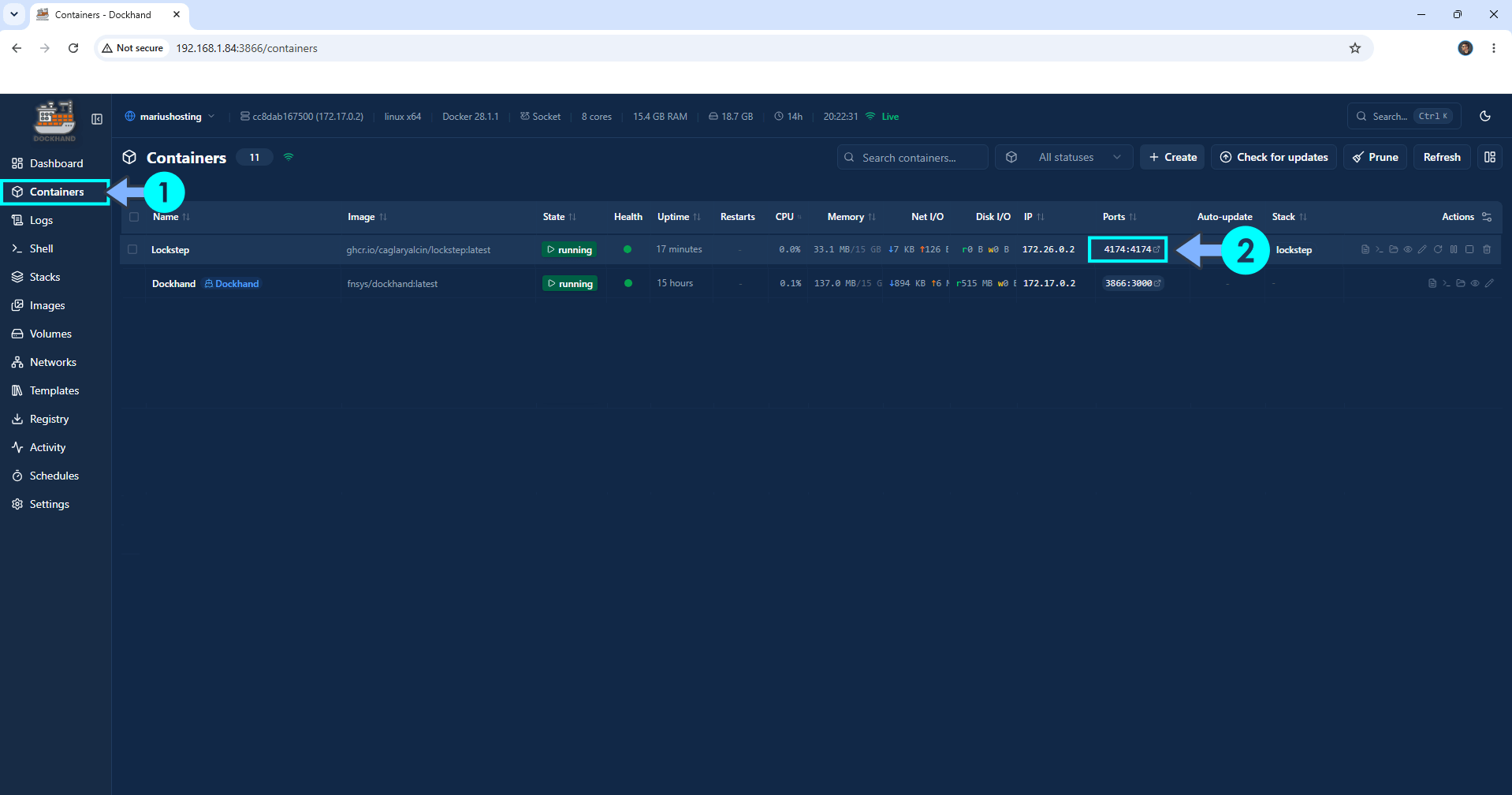1512x795 pixels.
Task: Edit Dockhand container pencil icon
Action: point(1489,283)
